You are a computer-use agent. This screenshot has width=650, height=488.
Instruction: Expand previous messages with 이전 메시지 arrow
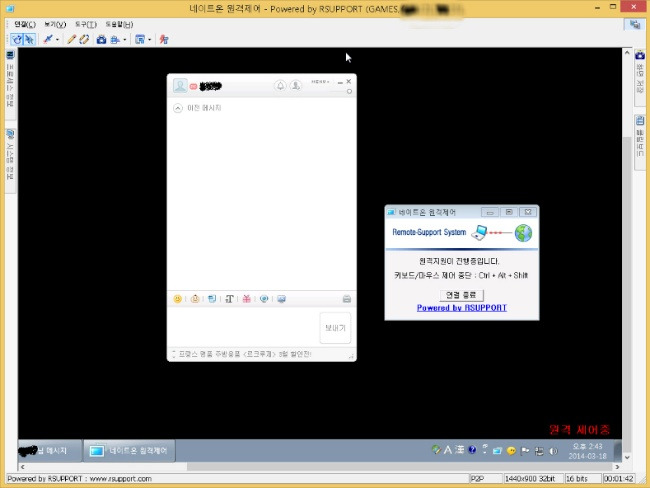pos(178,108)
